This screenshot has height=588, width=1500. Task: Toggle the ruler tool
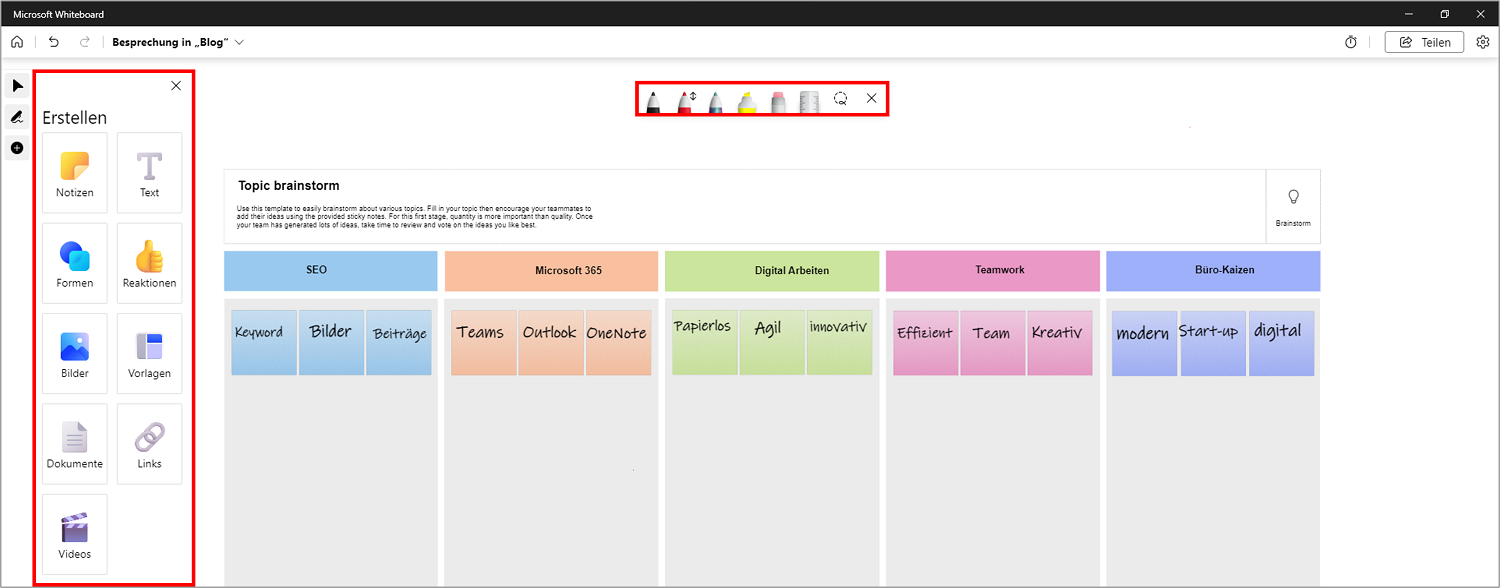coord(810,101)
